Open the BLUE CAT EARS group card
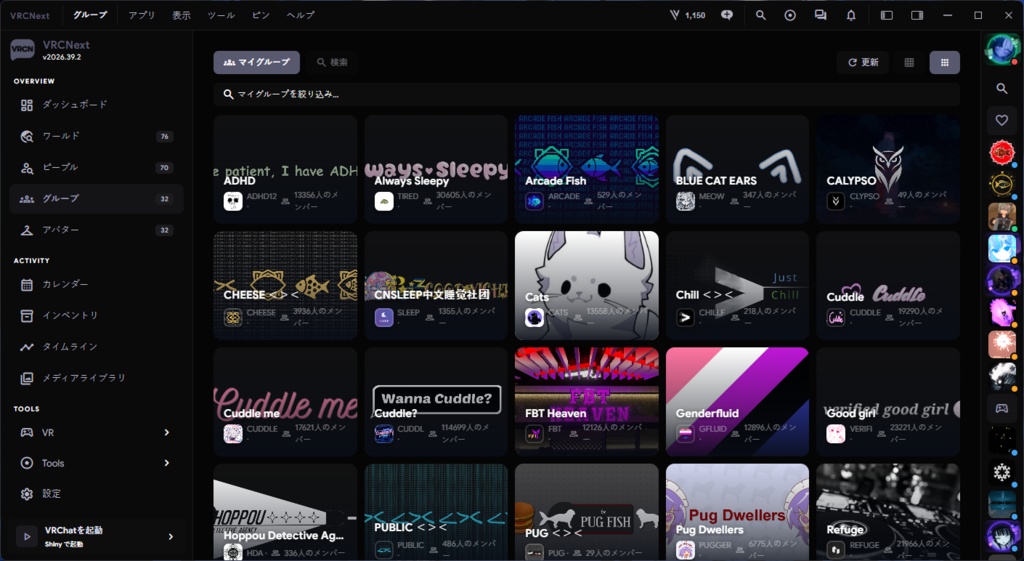 click(x=737, y=170)
